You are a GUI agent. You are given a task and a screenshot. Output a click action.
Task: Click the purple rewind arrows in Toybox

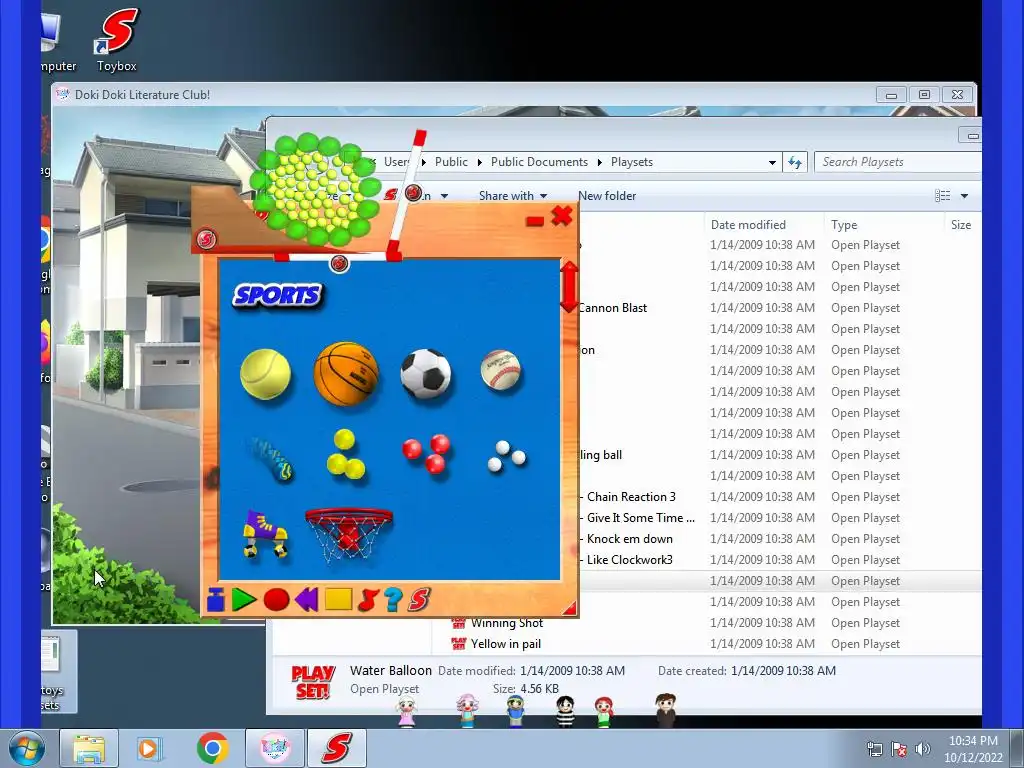pos(306,599)
